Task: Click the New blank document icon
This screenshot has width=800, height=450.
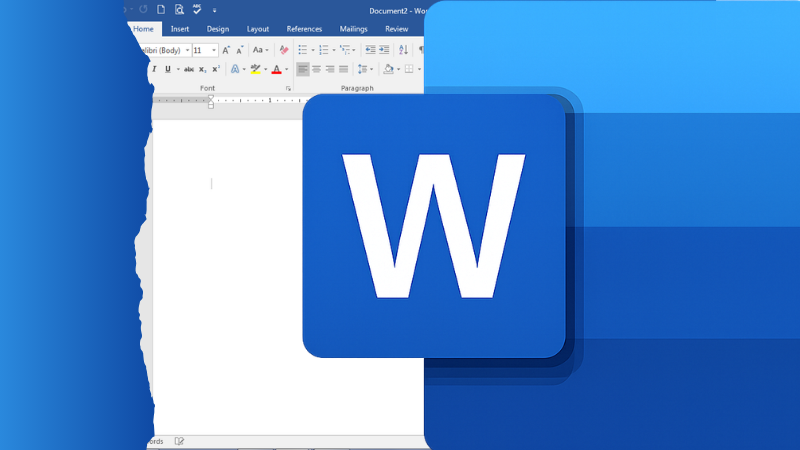Action: tap(161, 10)
